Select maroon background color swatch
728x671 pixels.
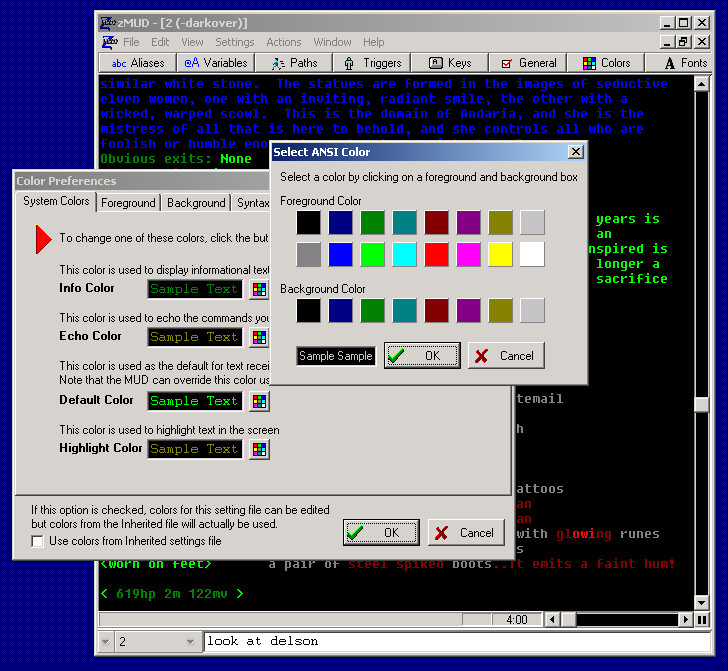(x=436, y=310)
